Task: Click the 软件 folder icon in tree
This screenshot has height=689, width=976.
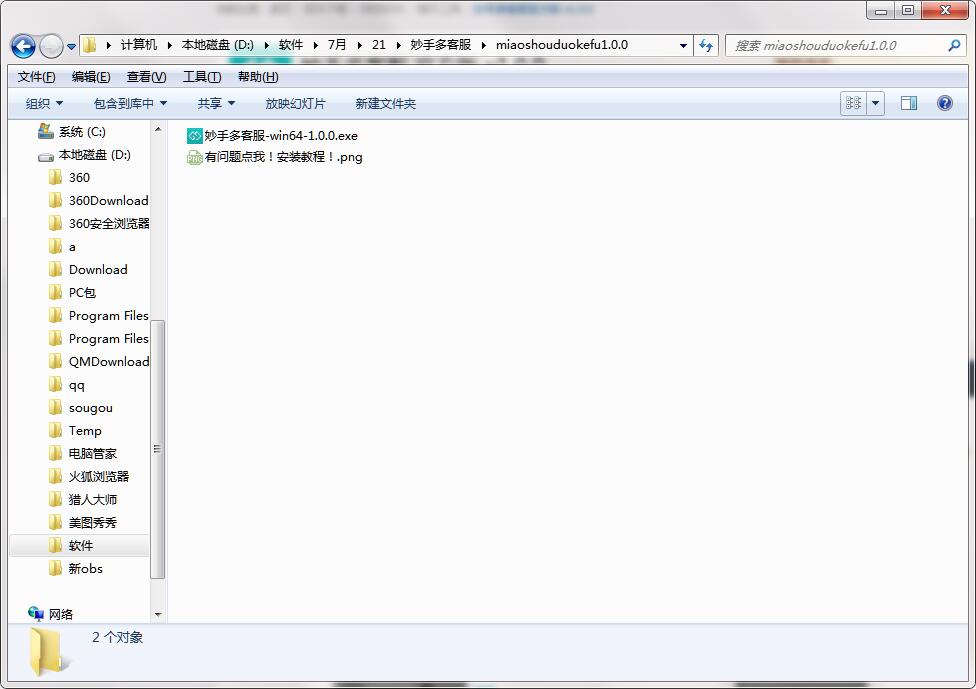Action: point(55,545)
